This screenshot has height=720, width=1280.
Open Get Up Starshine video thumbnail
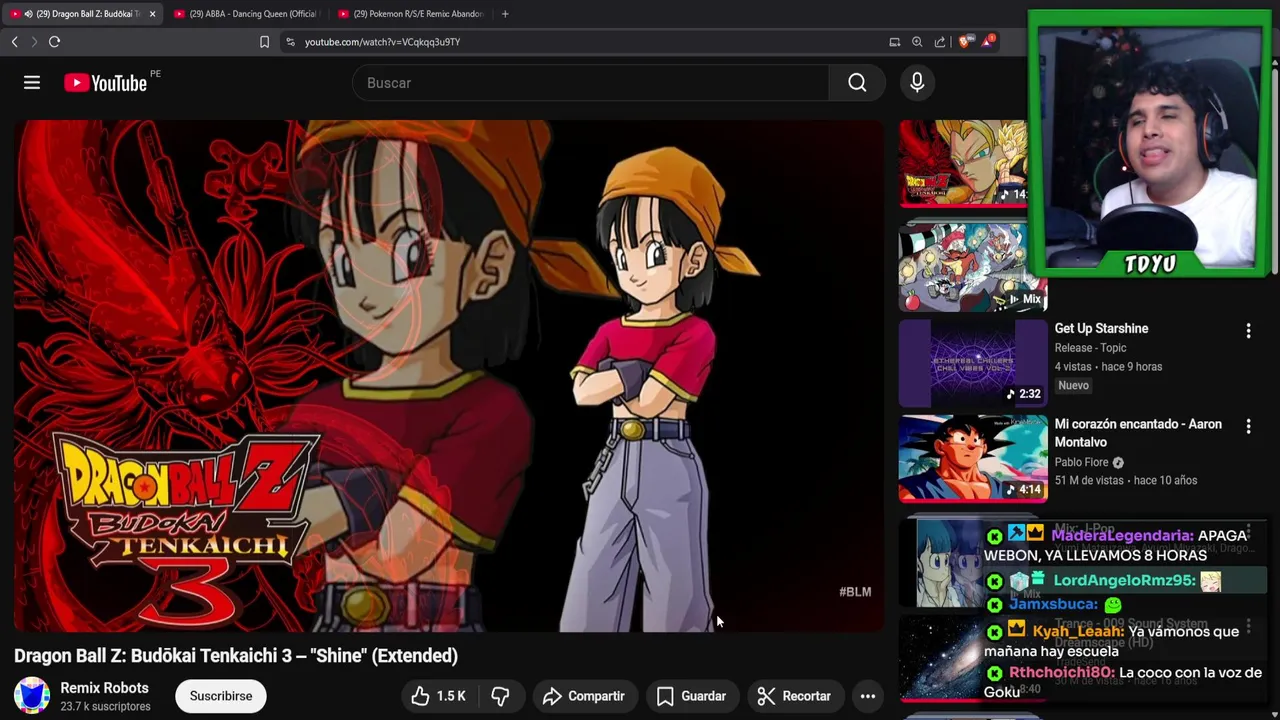tap(973, 363)
